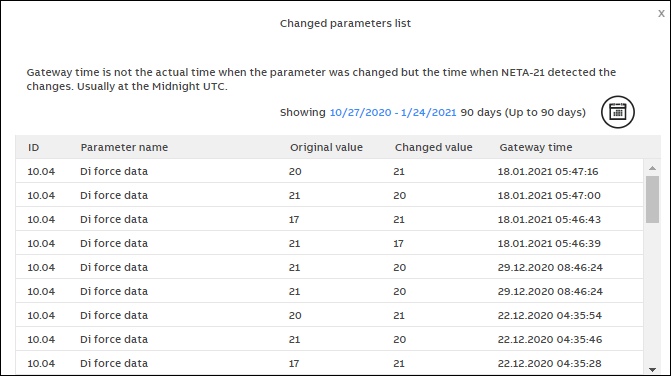671x376 pixels.
Task: Click the scrollbar up arrow
Action: coord(652,168)
